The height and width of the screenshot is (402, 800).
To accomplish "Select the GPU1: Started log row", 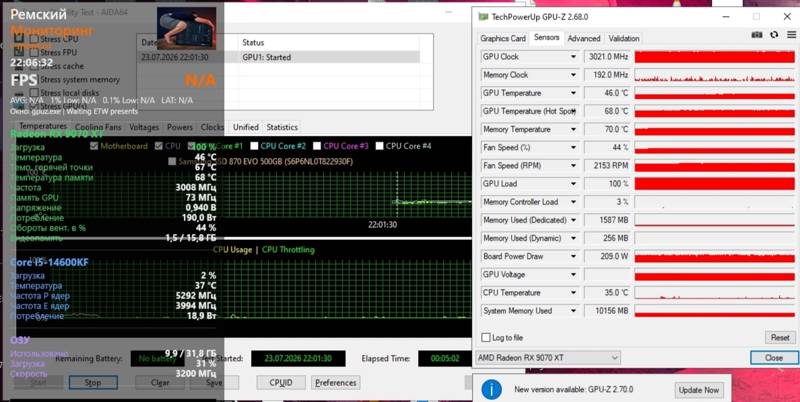I will pos(278,57).
